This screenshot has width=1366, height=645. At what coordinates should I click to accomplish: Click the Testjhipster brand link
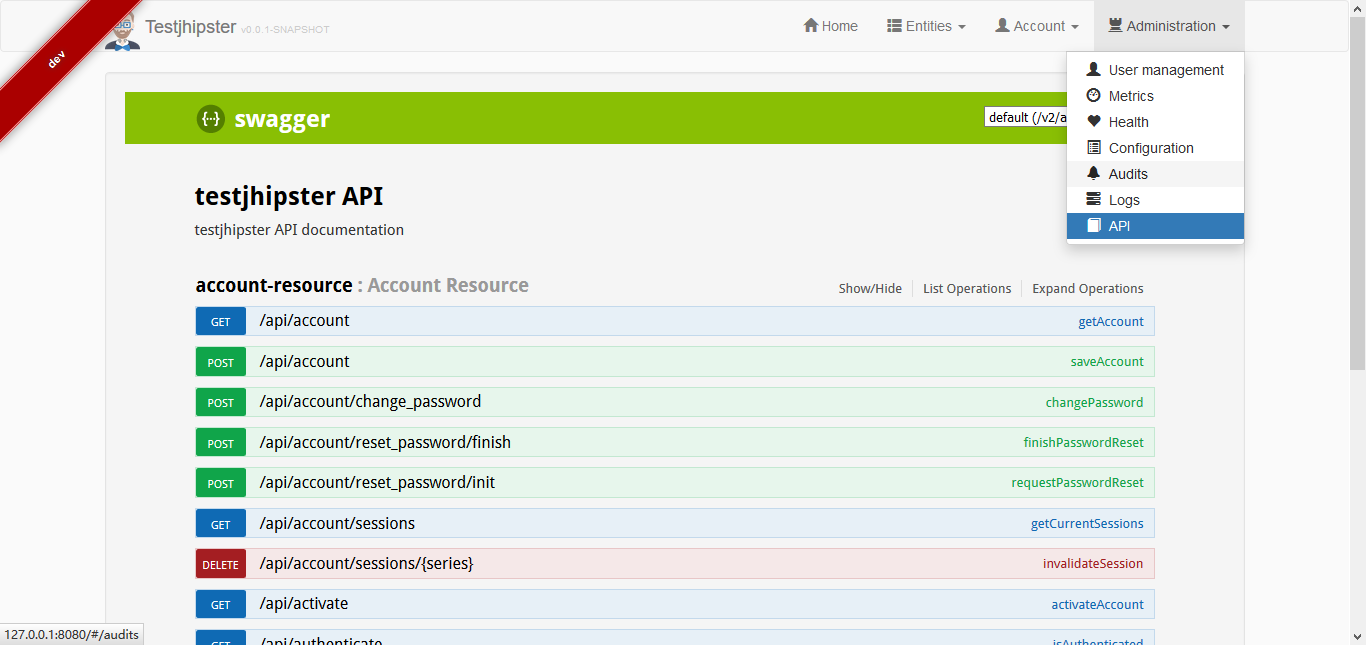[190, 27]
